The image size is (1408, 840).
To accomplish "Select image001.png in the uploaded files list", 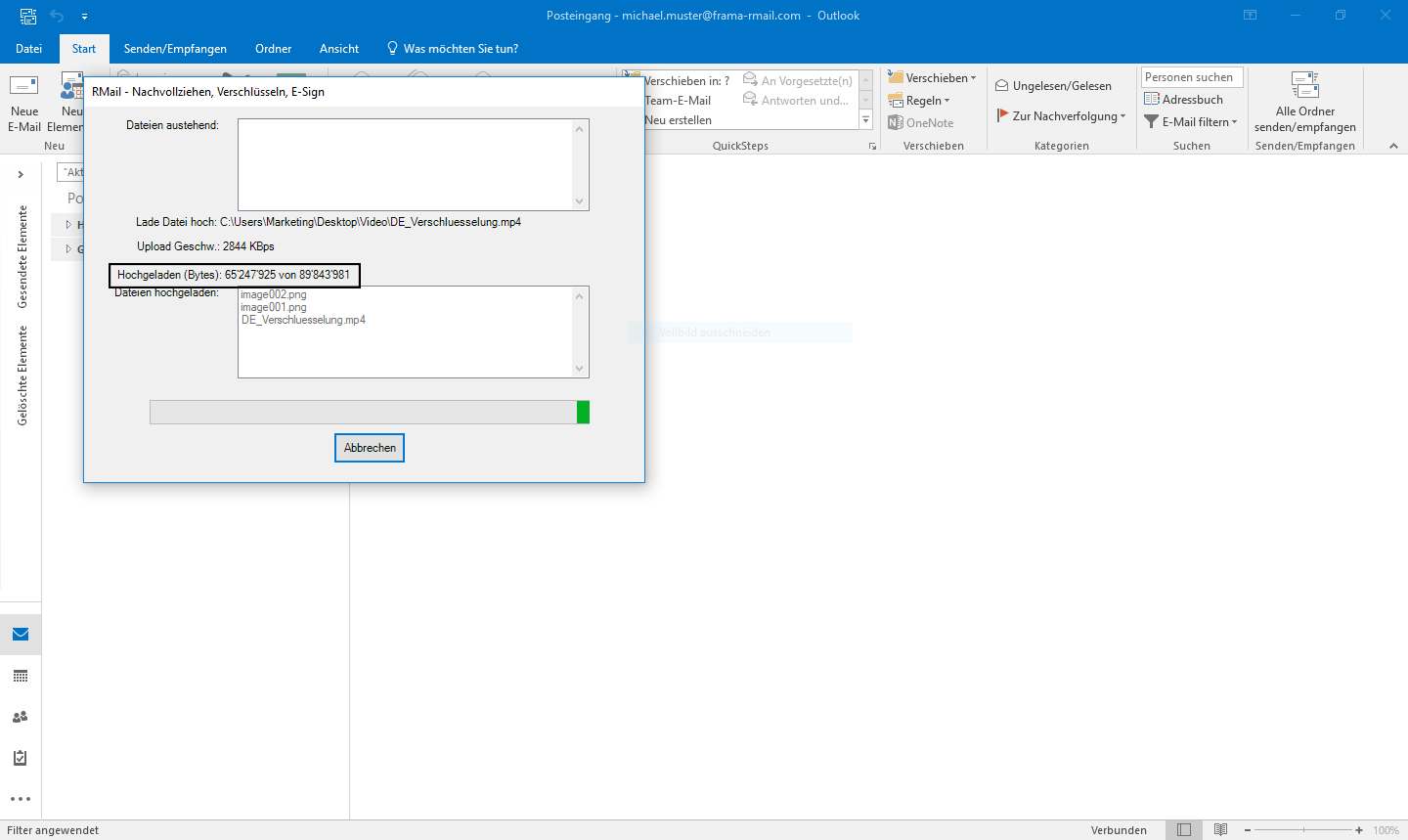I will coord(274,307).
